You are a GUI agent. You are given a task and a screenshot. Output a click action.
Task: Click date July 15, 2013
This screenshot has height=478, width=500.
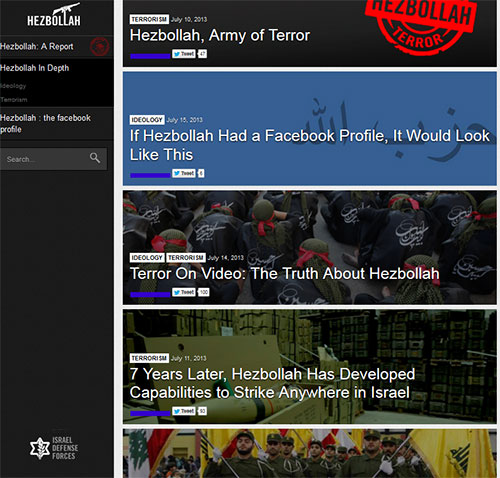click(185, 120)
